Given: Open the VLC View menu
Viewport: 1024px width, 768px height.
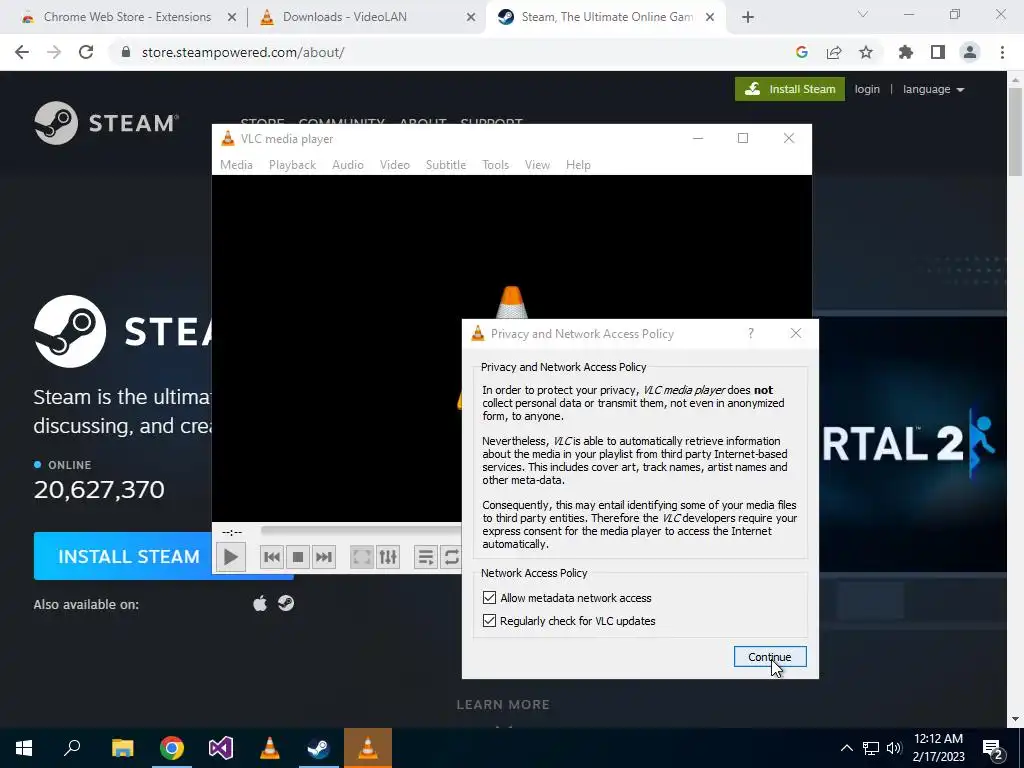Looking at the screenshot, I should coord(537,165).
